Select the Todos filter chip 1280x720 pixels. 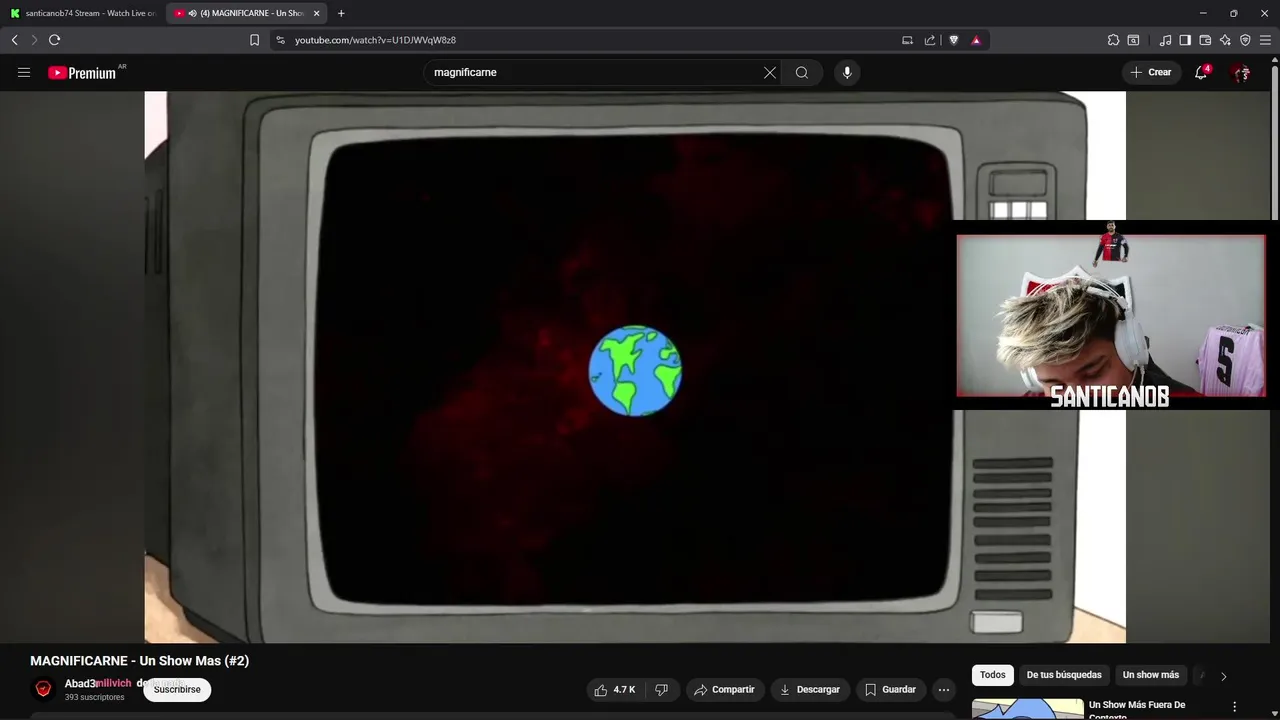(993, 675)
